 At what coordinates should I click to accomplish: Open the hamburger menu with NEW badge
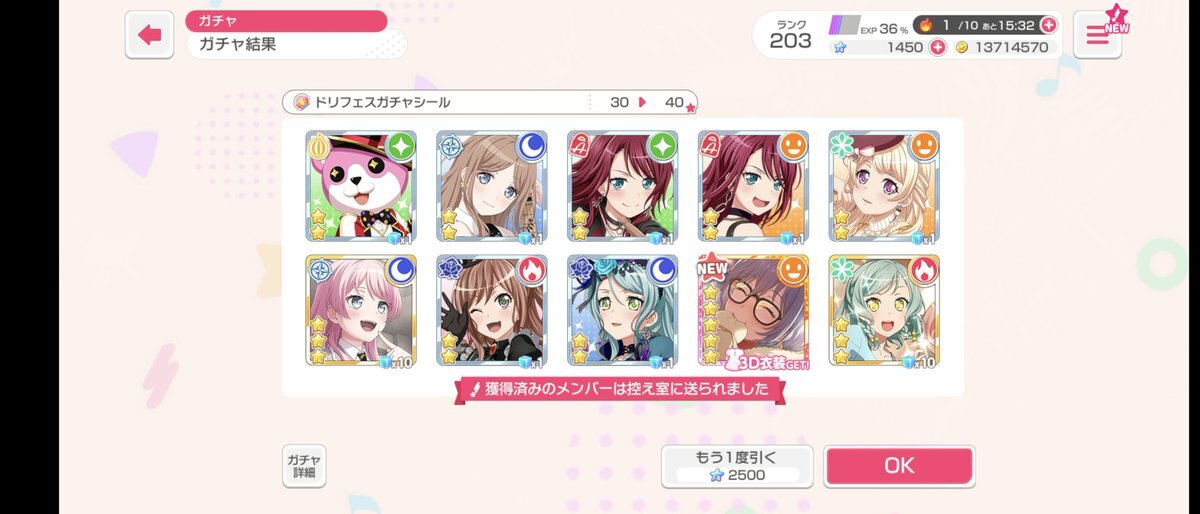1097,35
